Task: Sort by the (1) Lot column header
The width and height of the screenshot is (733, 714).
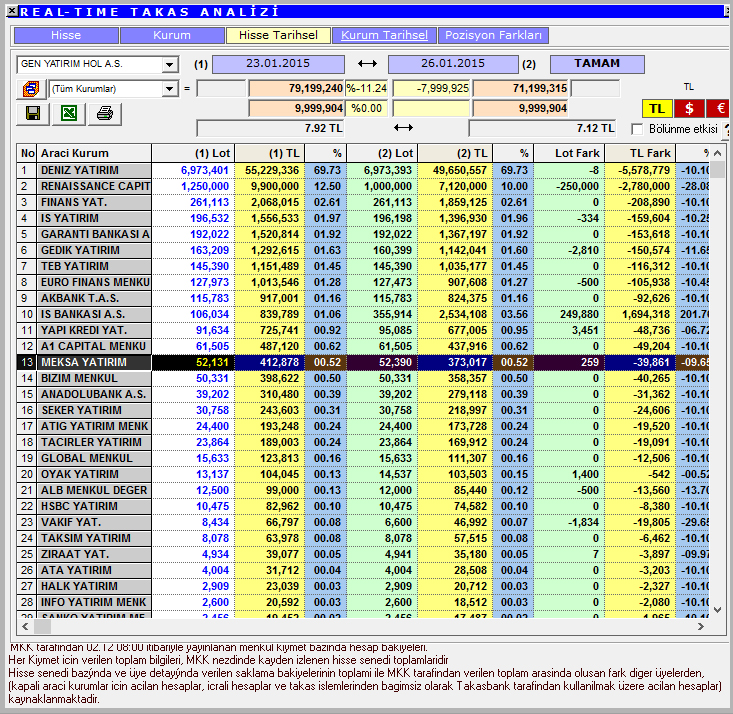Action: 193,153
